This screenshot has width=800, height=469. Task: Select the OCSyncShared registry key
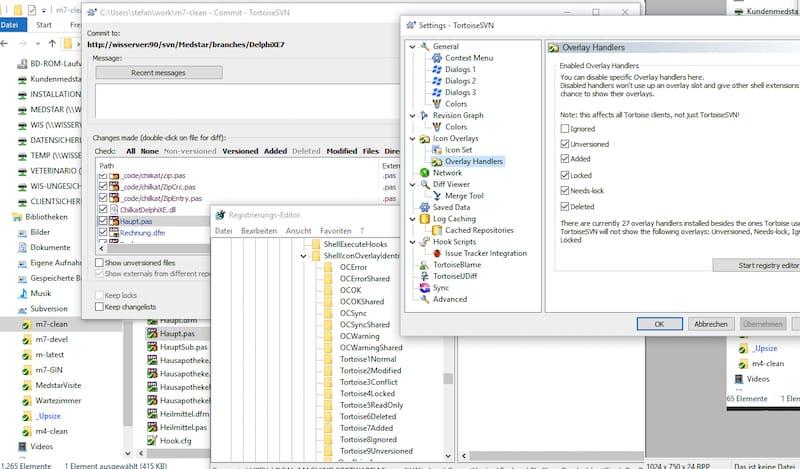(365, 325)
